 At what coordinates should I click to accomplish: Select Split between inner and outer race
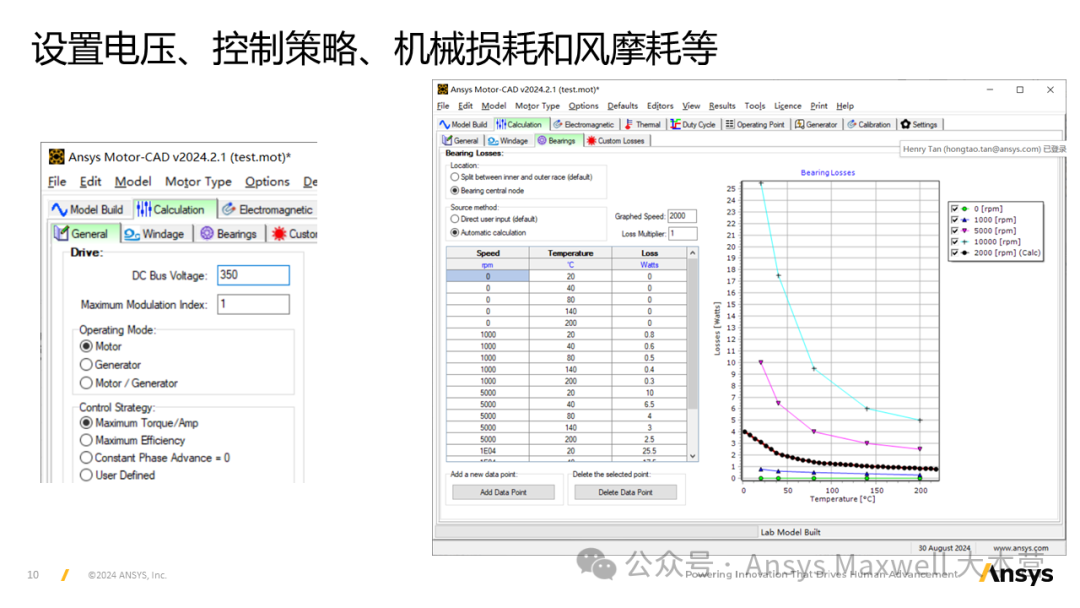[455, 177]
